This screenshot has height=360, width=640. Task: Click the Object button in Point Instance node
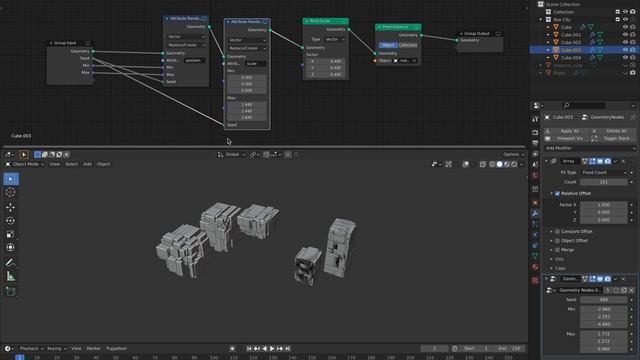pos(388,45)
